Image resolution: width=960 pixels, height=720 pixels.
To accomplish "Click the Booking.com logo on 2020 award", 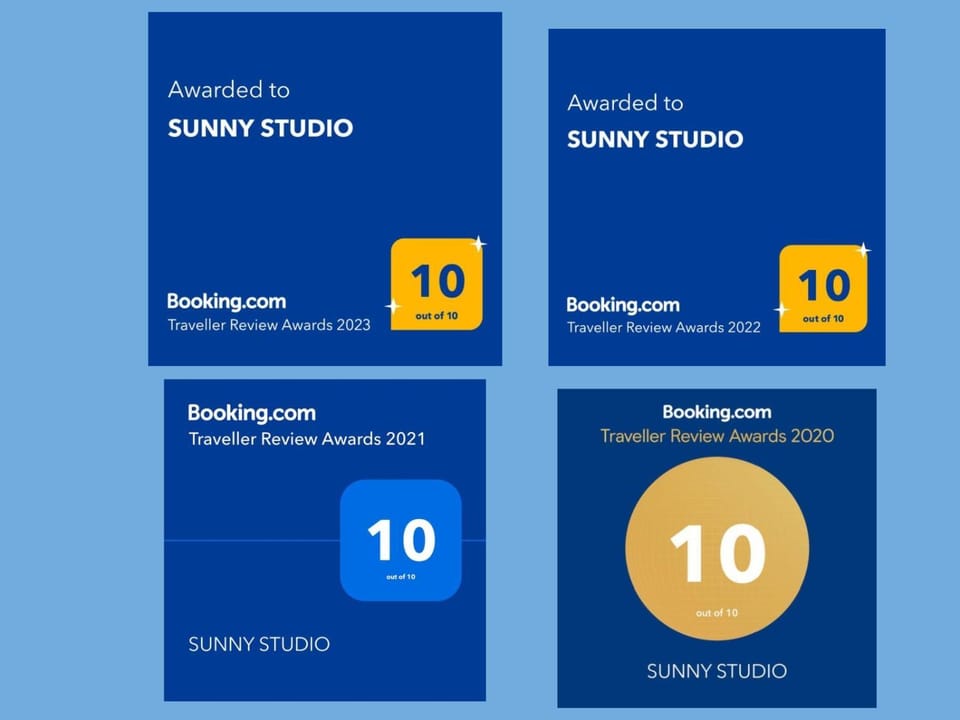I will click(717, 412).
